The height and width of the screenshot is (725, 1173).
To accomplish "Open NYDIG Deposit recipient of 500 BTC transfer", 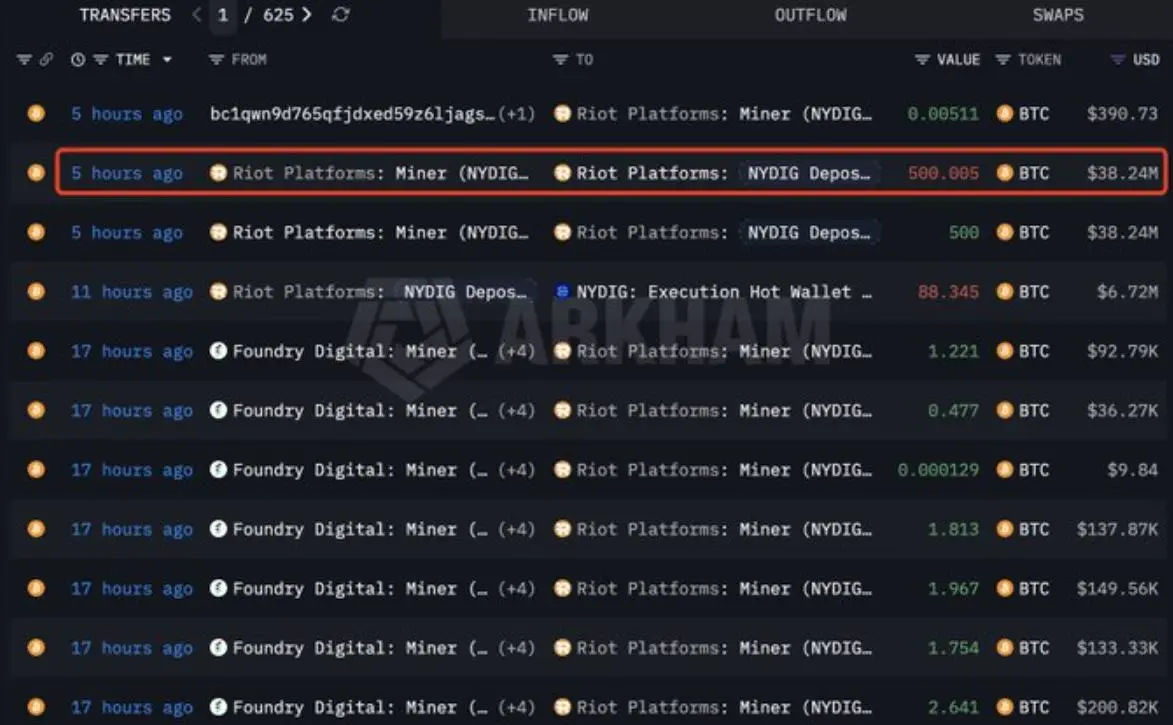I will point(809,233).
